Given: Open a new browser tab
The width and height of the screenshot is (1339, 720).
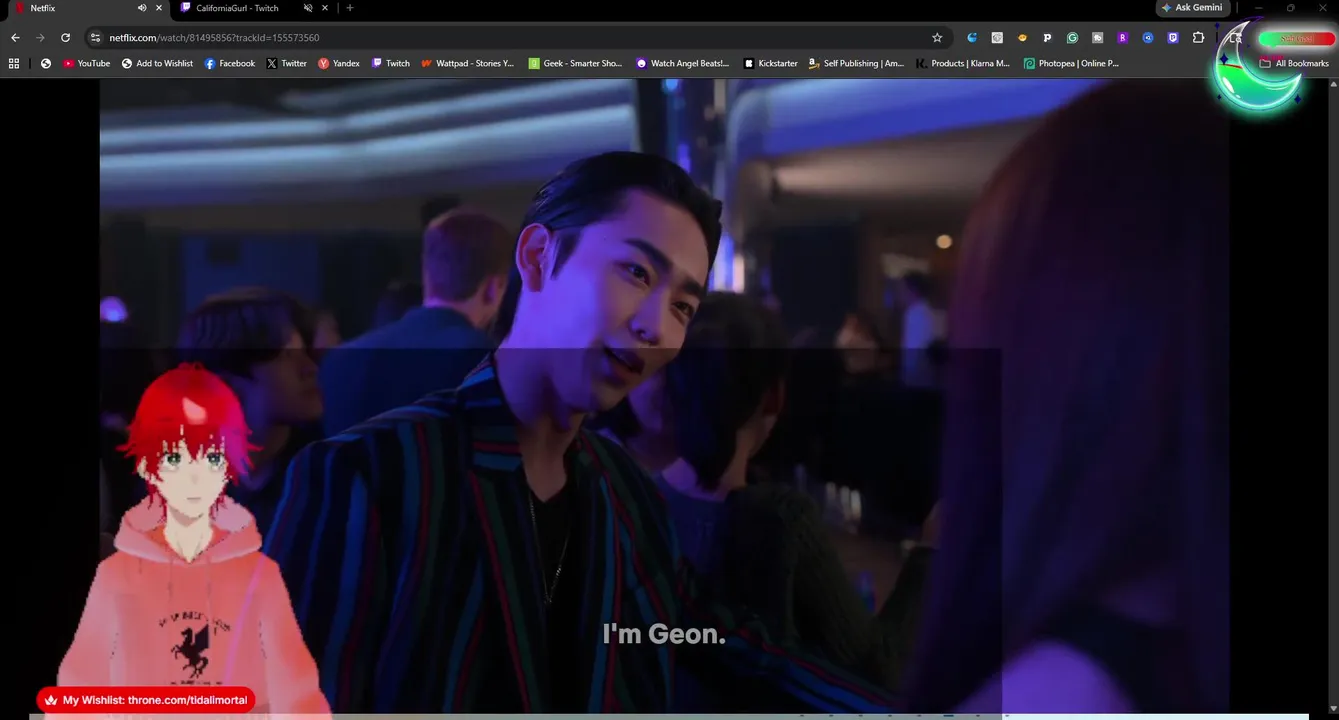Looking at the screenshot, I should click(x=349, y=8).
